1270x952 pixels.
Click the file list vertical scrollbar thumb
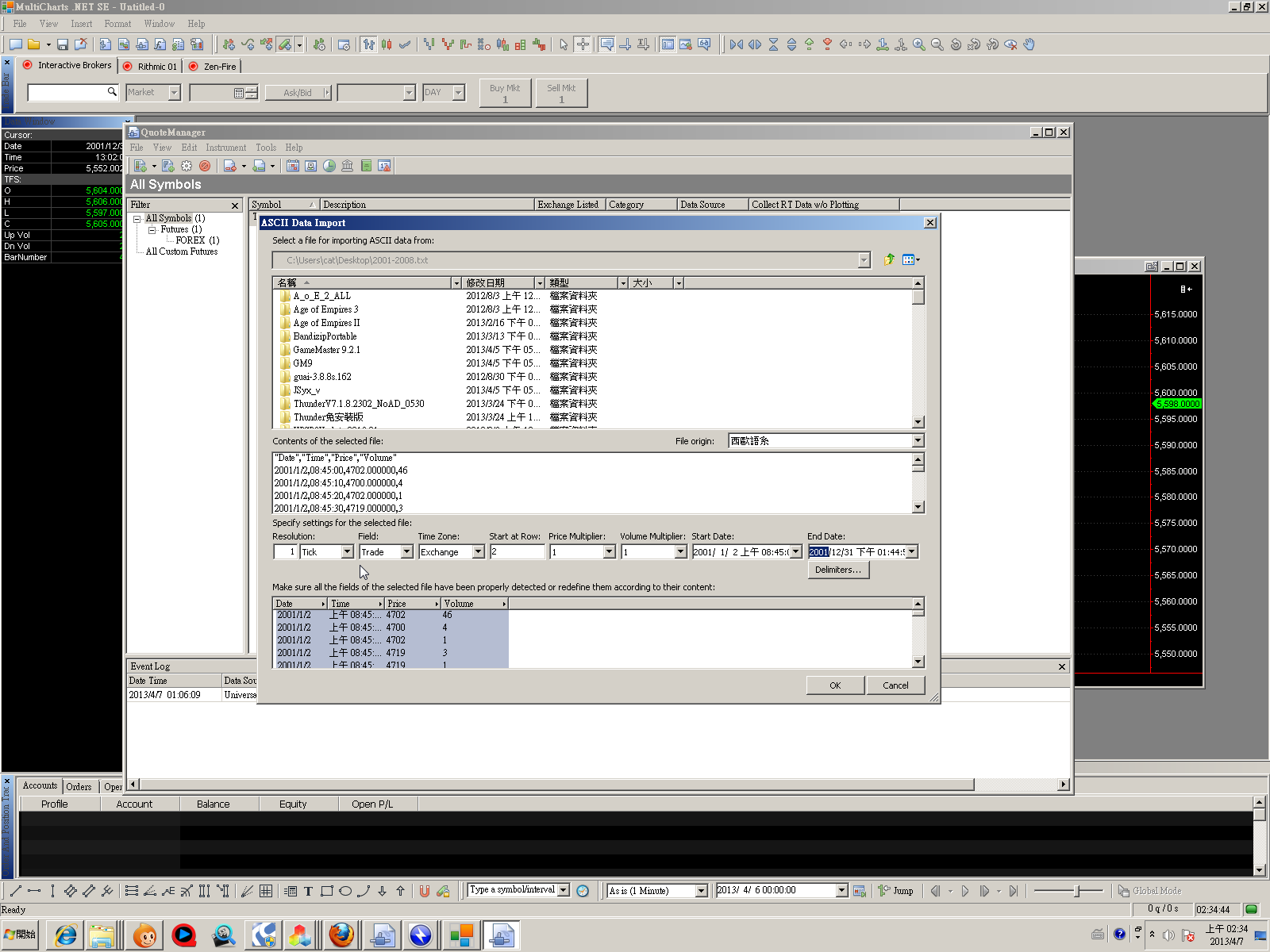pyautogui.click(x=918, y=297)
